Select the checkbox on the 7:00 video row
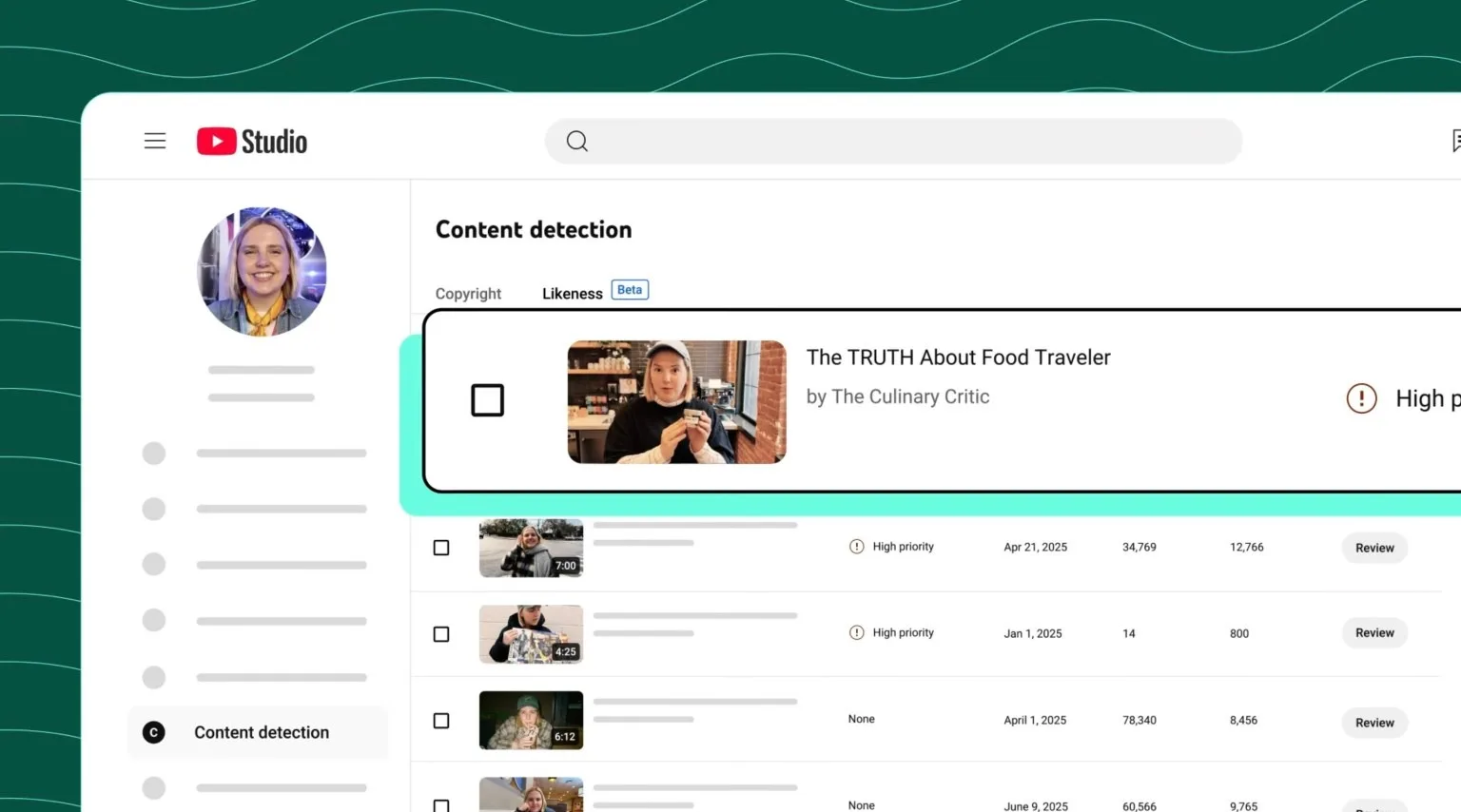This screenshot has width=1461, height=812. pyautogui.click(x=440, y=547)
